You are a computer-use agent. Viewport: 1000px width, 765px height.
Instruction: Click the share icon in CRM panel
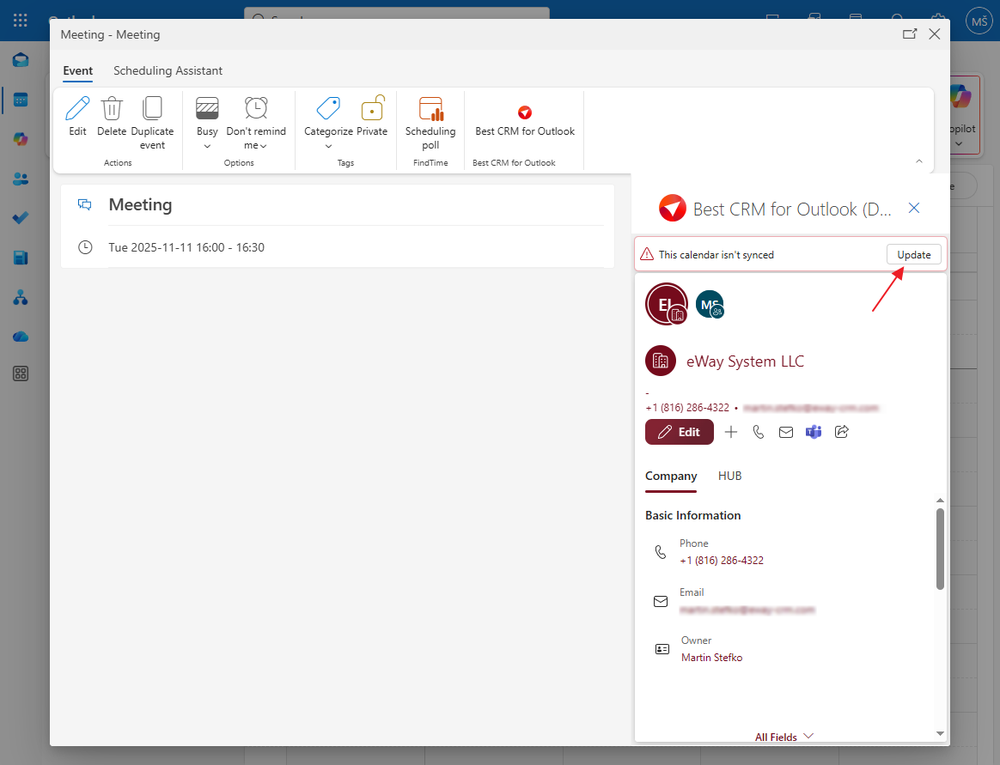tap(841, 432)
